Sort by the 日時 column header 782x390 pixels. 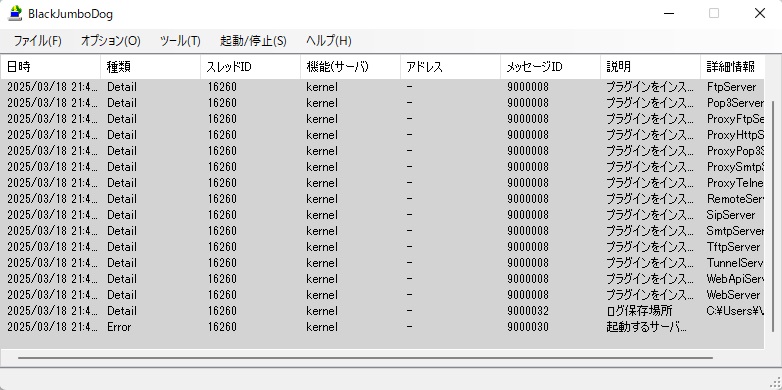(50, 66)
